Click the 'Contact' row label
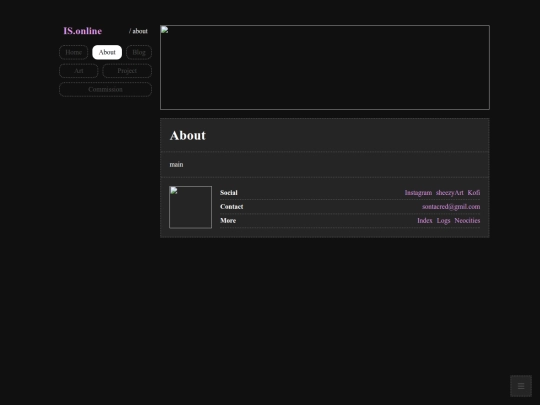 click(231, 207)
